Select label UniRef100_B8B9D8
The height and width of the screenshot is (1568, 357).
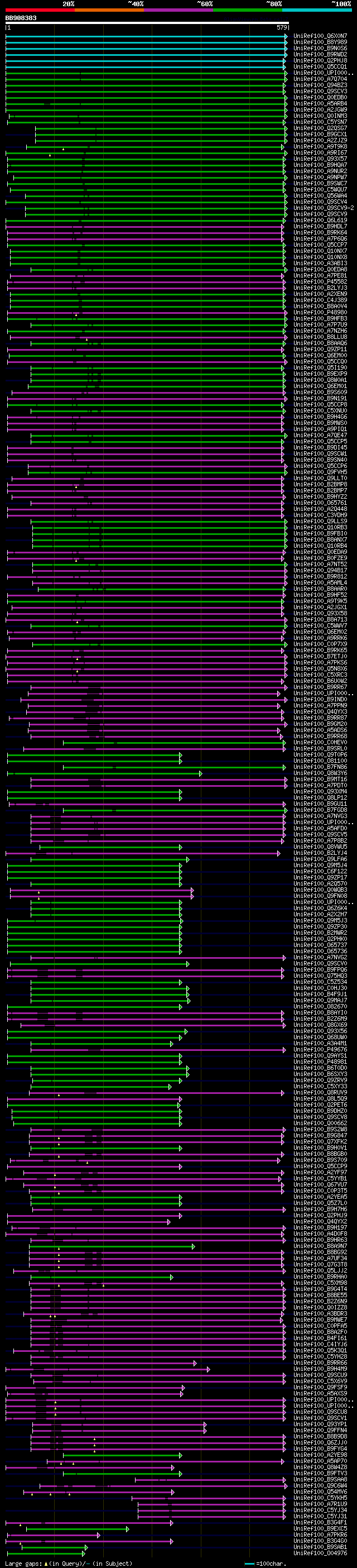(x=321, y=1437)
